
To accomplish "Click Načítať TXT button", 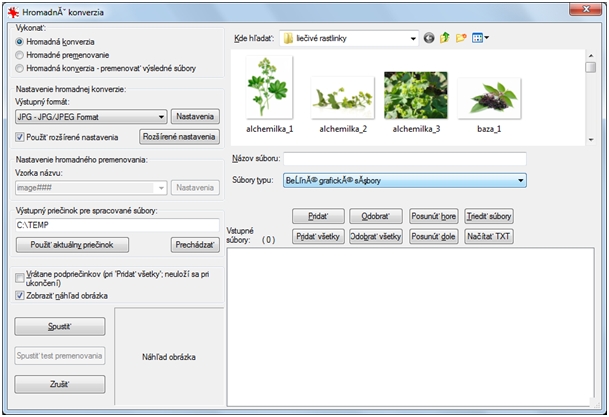I will click(489, 236).
